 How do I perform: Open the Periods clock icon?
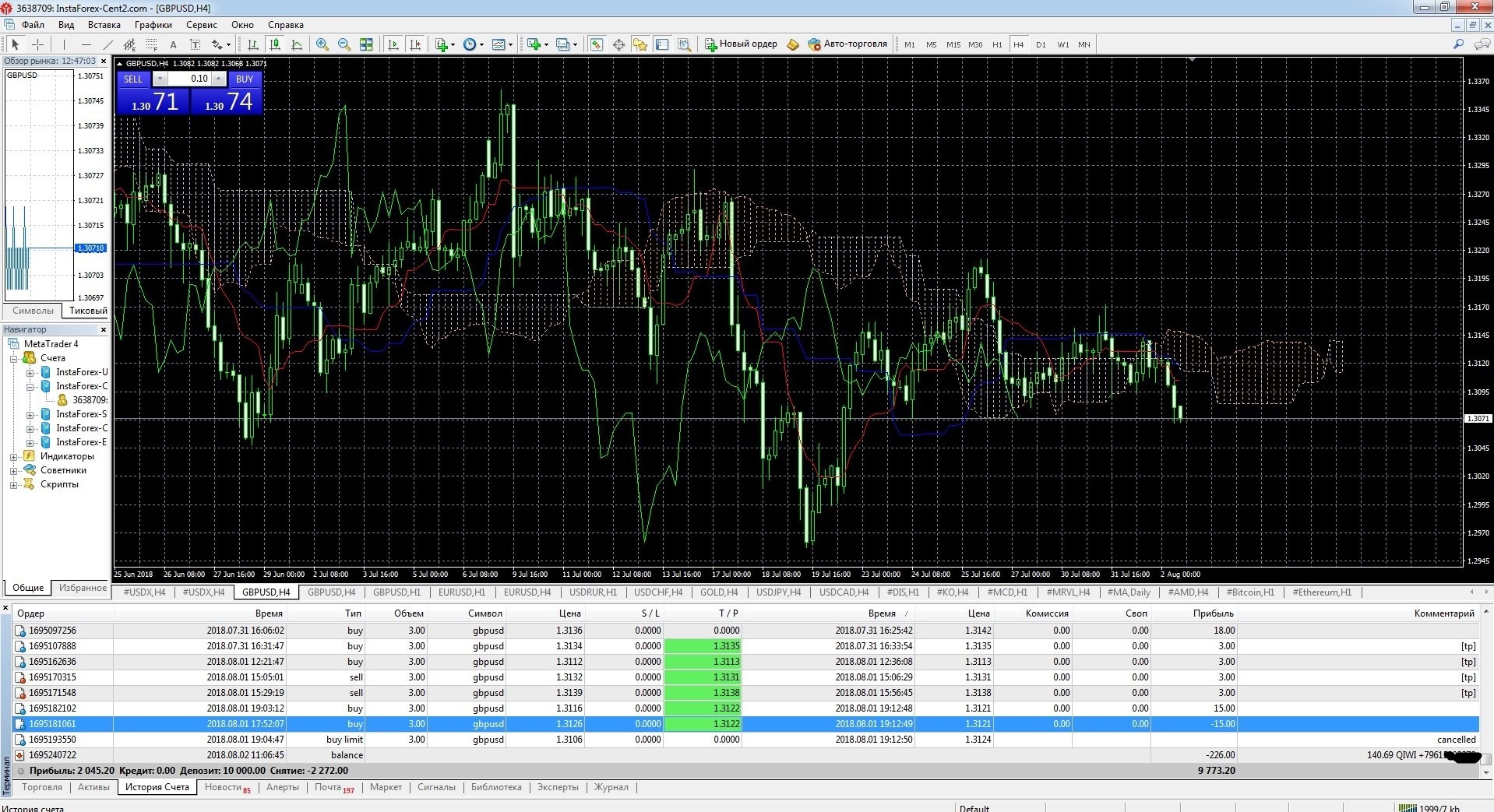[x=470, y=44]
